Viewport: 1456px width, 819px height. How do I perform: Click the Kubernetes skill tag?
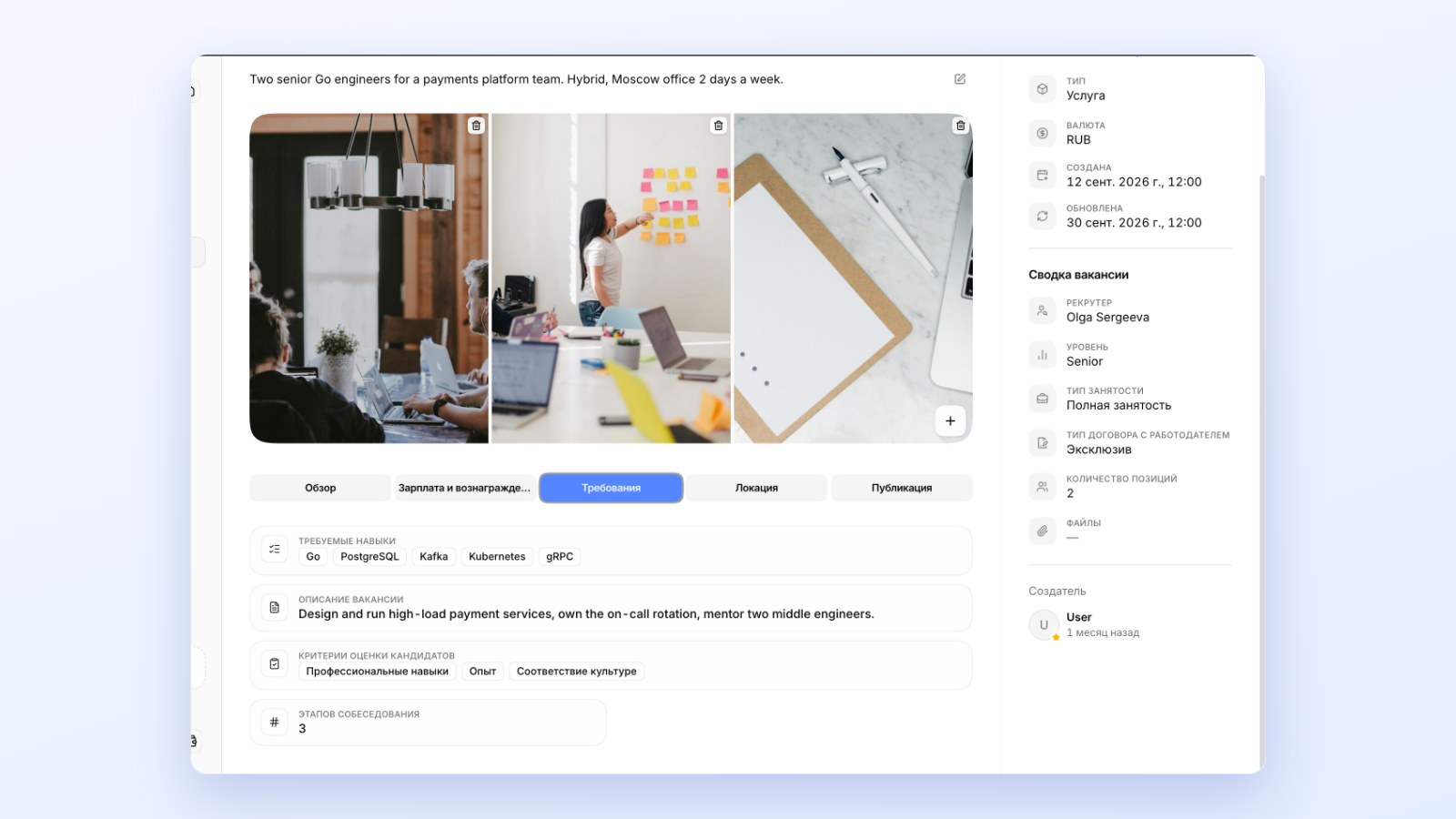pyautogui.click(x=497, y=557)
